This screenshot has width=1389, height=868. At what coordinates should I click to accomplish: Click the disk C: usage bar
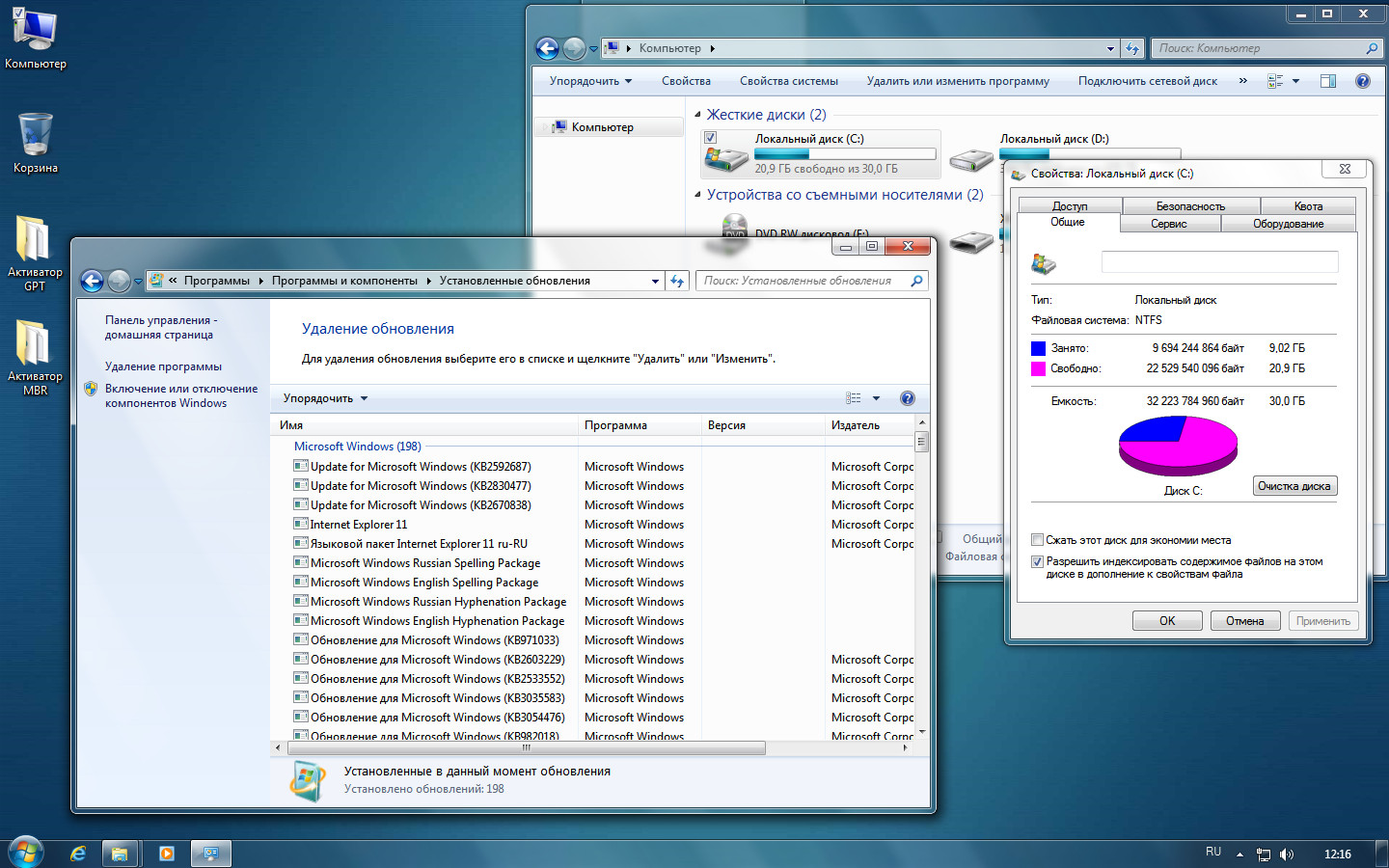pos(845,153)
